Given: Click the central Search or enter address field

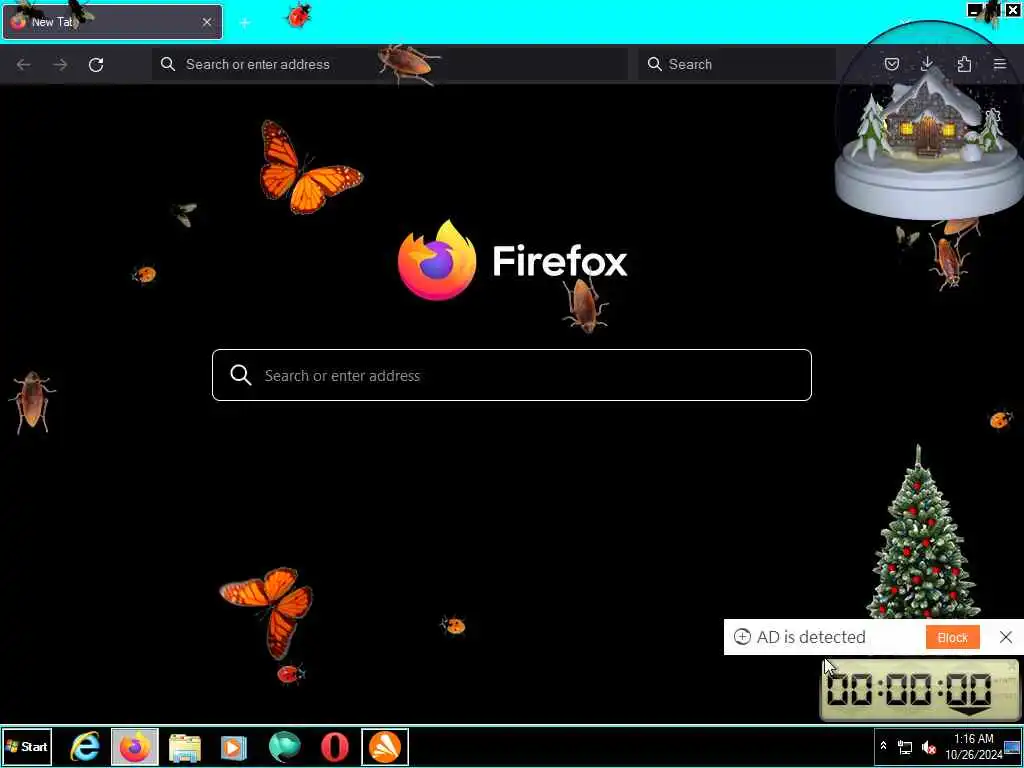Looking at the screenshot, I should click(x=511, y=375).
